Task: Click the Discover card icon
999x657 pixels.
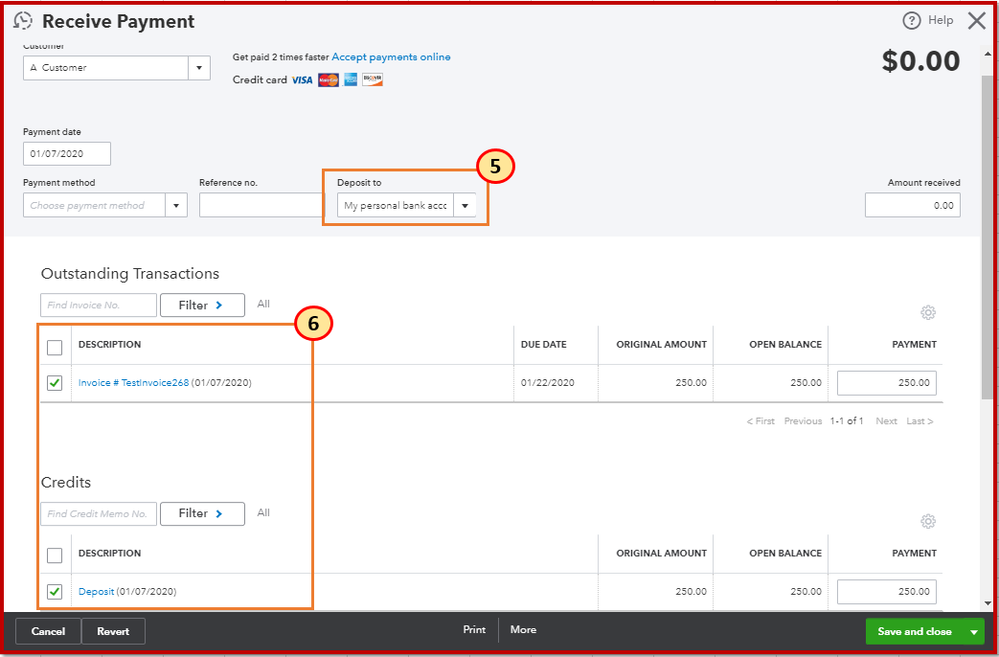Action: (x=372, y=80)
